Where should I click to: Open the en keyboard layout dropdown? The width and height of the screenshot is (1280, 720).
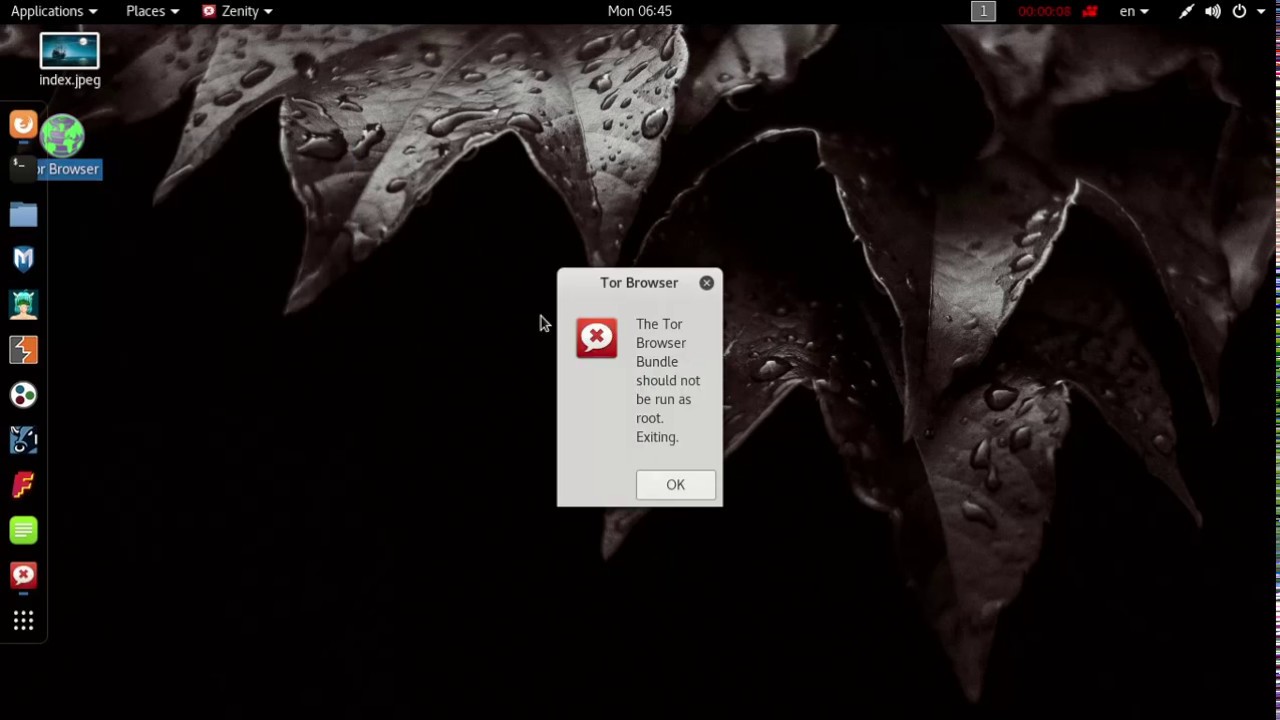tap(1134, 11)
